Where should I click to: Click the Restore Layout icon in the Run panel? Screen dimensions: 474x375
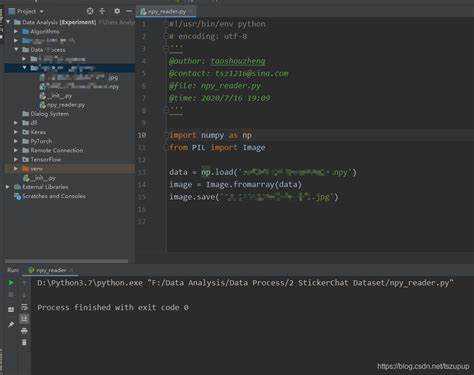point(11,309)
